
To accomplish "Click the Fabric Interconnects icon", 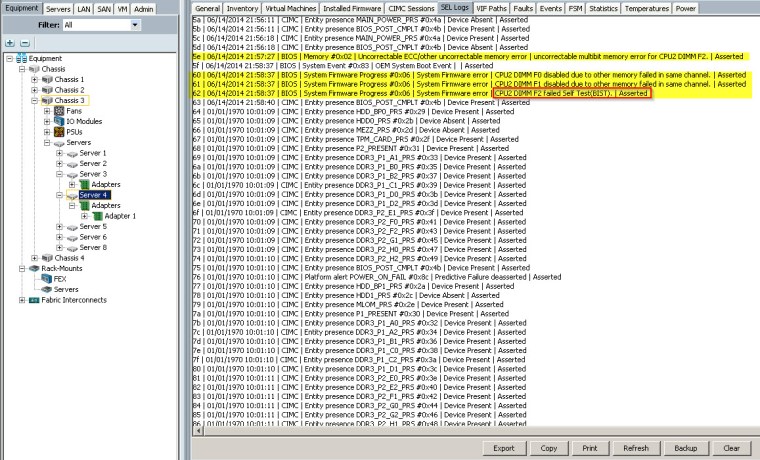I will (34, 300).
